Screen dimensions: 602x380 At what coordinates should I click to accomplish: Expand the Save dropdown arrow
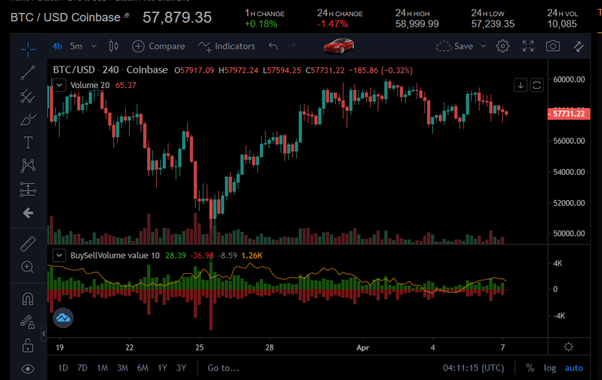pyautogui.click(x=483, y=46)
